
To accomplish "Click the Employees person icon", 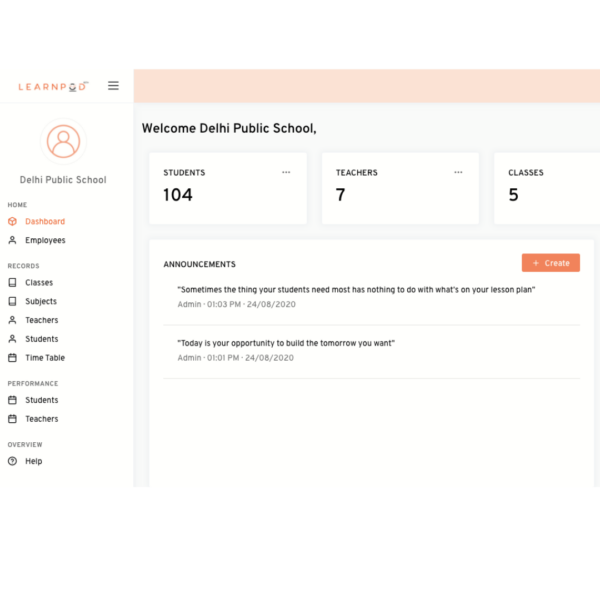I will (x=13, y=240).
